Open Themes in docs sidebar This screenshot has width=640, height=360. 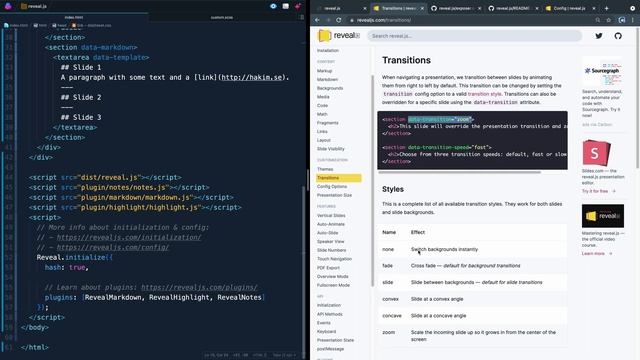325,169
